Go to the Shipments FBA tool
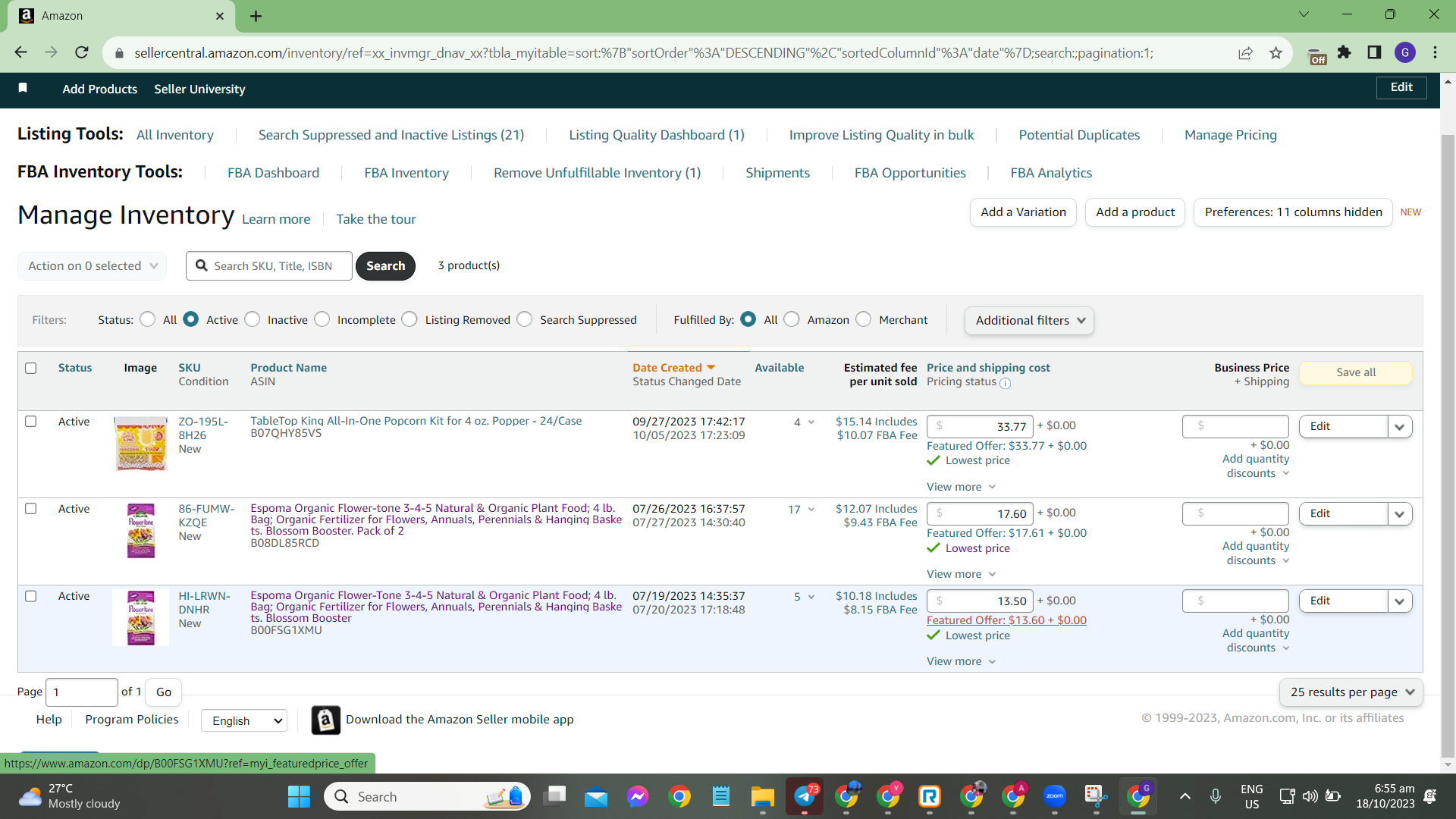This screenshot has width=1456, height=819. pyautogui.click(x=777, y=173)
